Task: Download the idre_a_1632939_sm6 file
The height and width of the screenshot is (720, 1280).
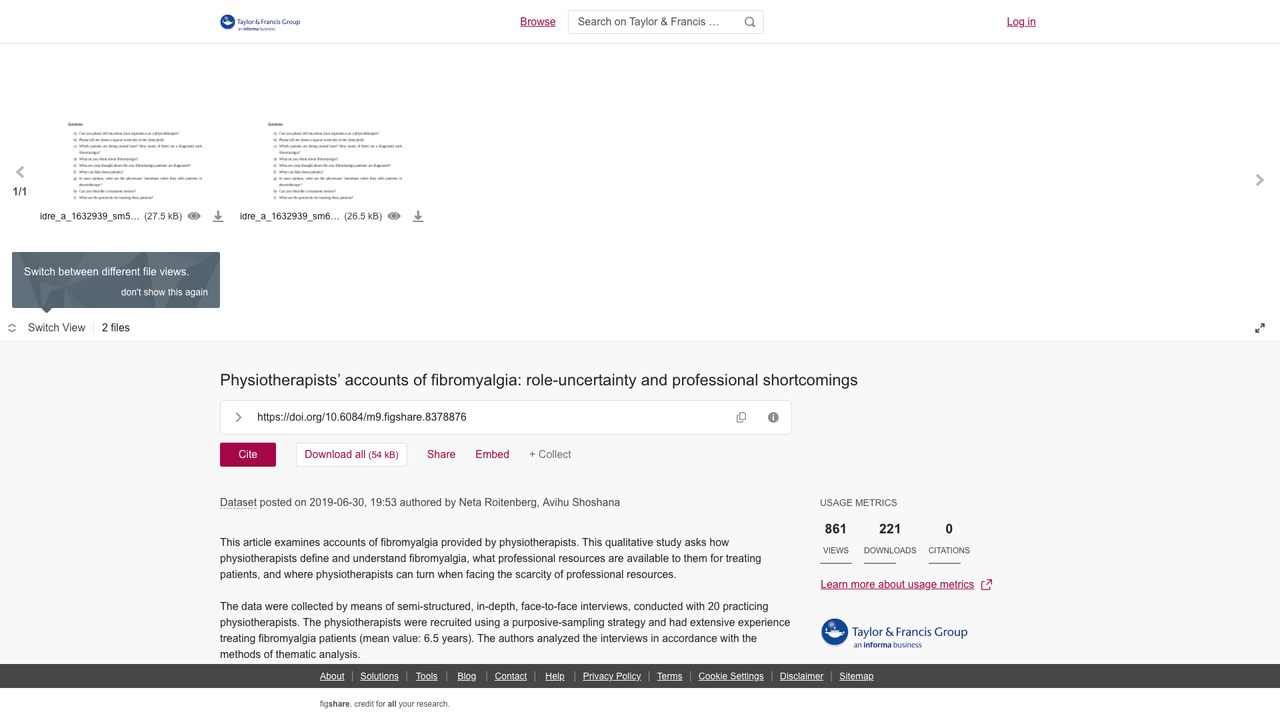Action: pos(418,216)
